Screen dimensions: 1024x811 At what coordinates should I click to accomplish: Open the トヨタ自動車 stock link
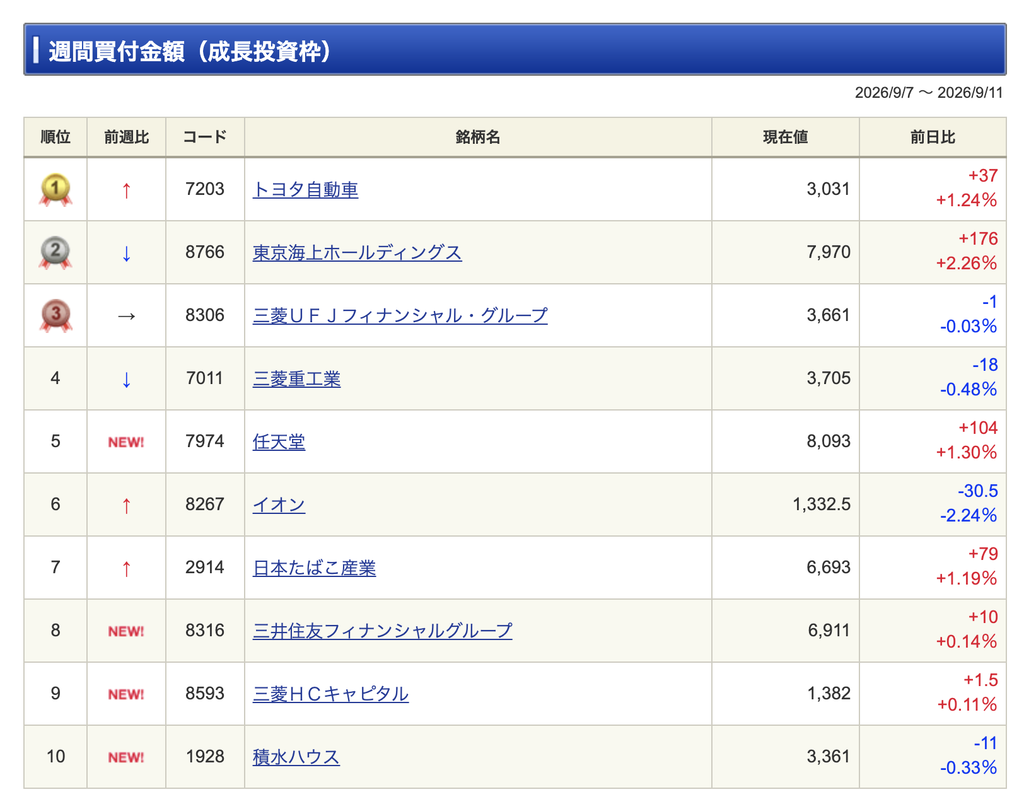306,190
